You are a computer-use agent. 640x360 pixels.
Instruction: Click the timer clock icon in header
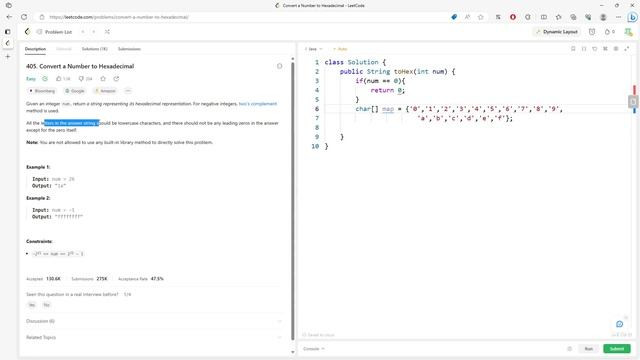tap(592, 32)
